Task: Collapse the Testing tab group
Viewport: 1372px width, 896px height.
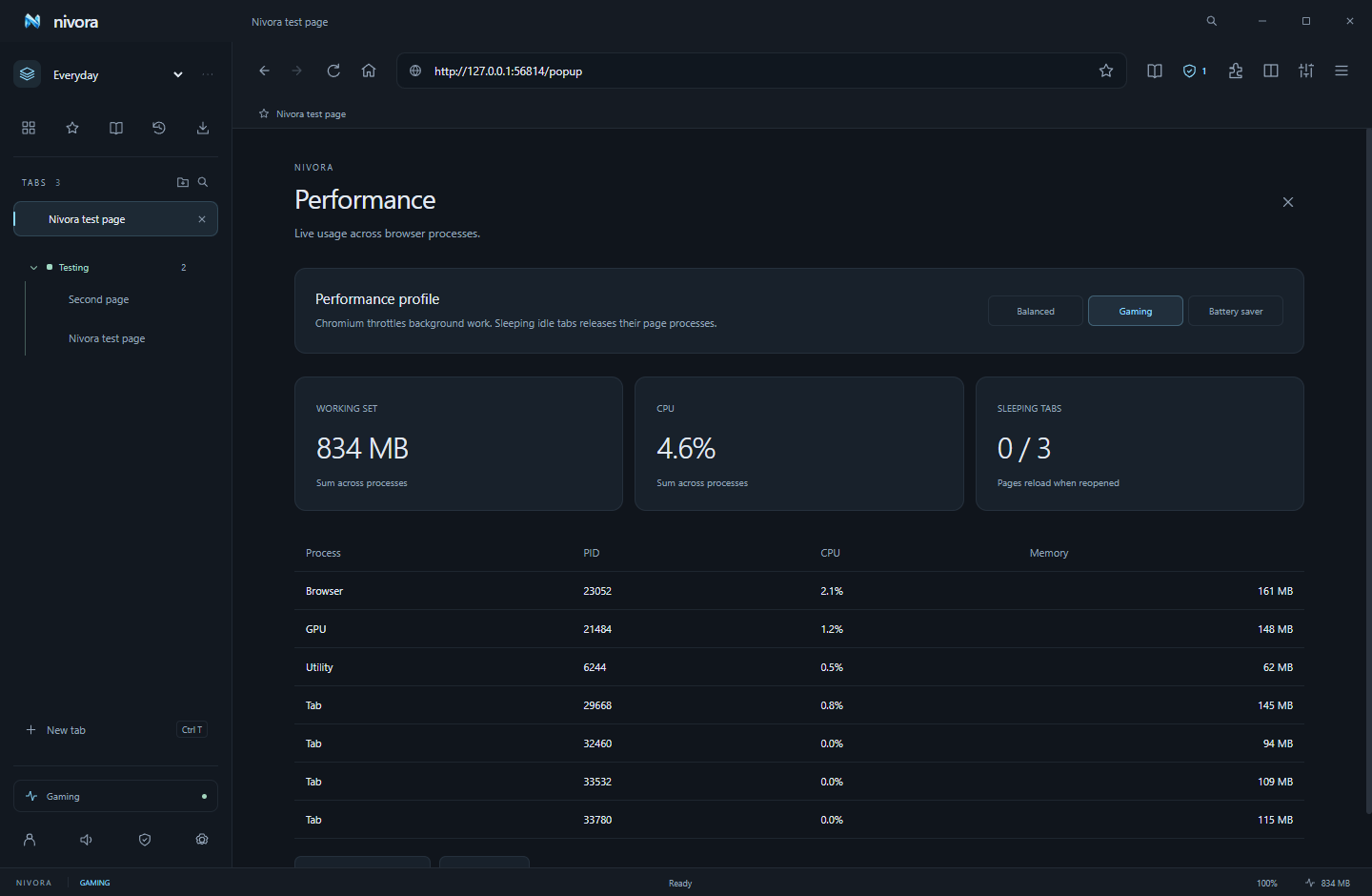Action: (x=34, y=268)
